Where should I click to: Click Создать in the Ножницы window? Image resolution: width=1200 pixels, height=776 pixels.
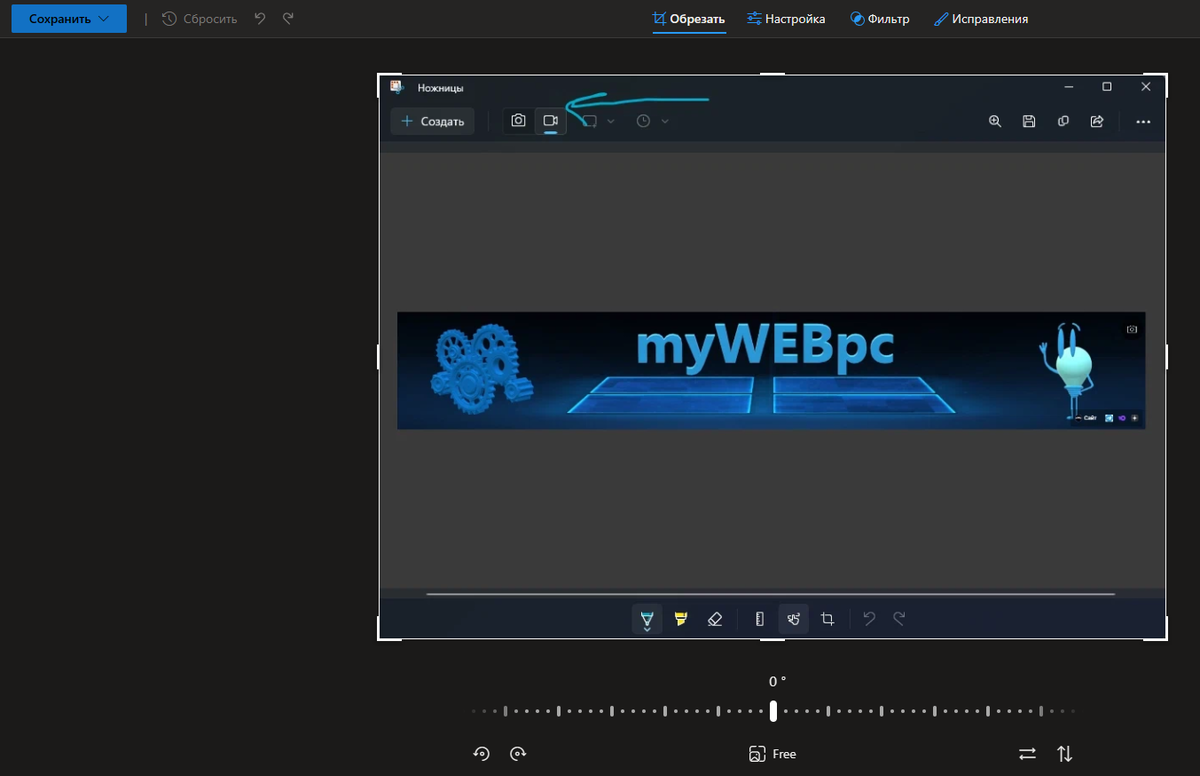[432, 121]
